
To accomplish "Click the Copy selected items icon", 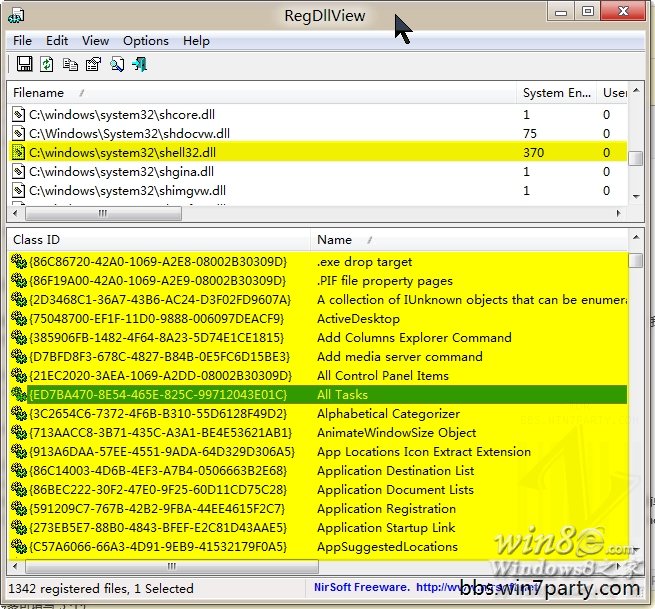I will pyautogui.click(x=70, y=65).
